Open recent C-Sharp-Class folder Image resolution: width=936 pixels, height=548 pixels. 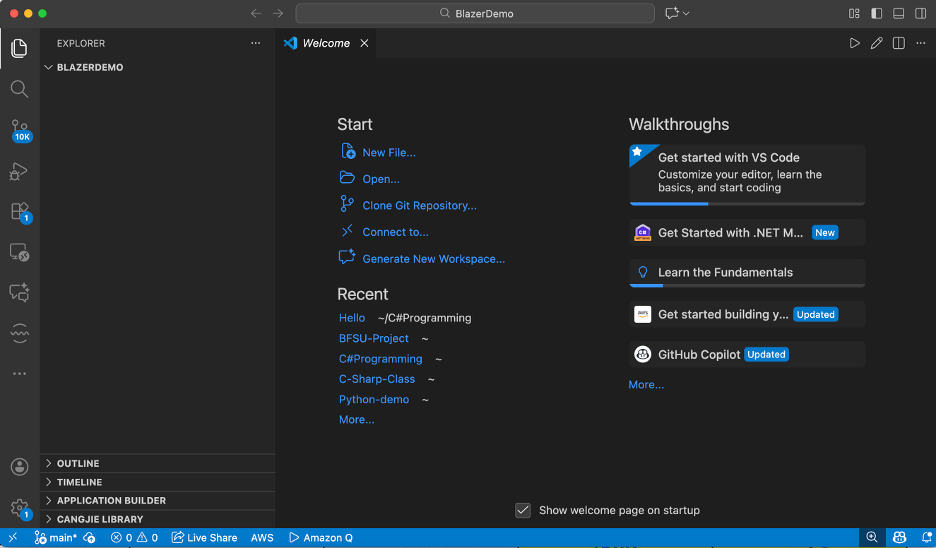coord(377,378)
